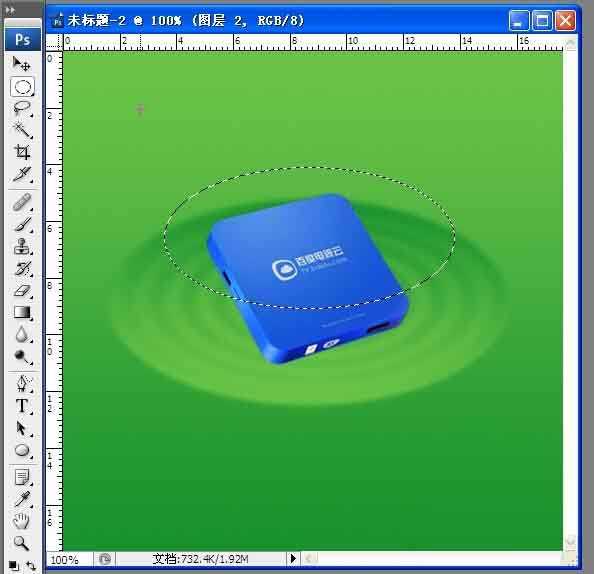Screen dimensions: 594x574
Task: Select the Blur tool
Action: tap(22, 335)
